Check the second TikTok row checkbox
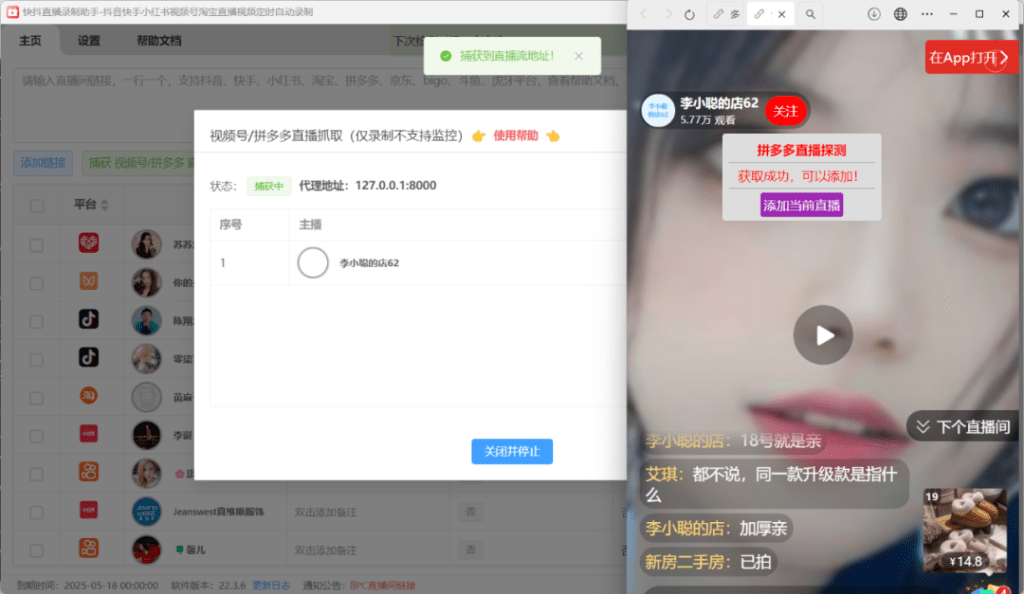 pos(37,360)
